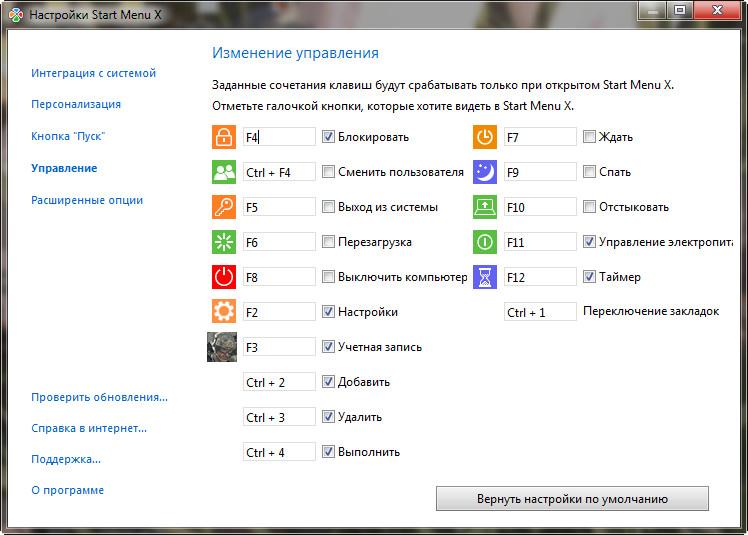The height and width of the screenshot is (535, 748).
Task: Click the Ctrl + 4 hotkey field
Action: [x=279, y=451]
